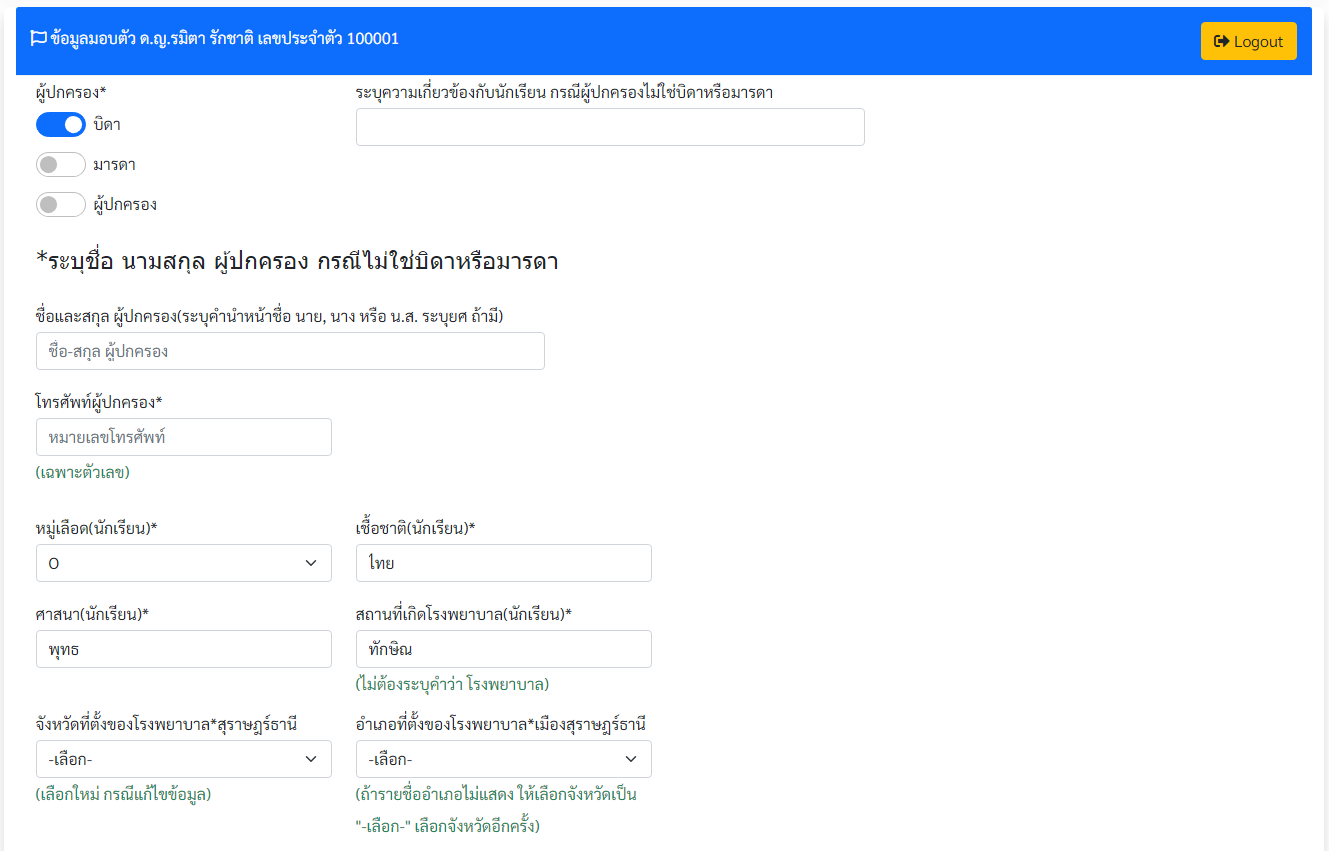Screen dimensions: 1329x851
Task: Click the guardian relationship input field
Action: 610,127
